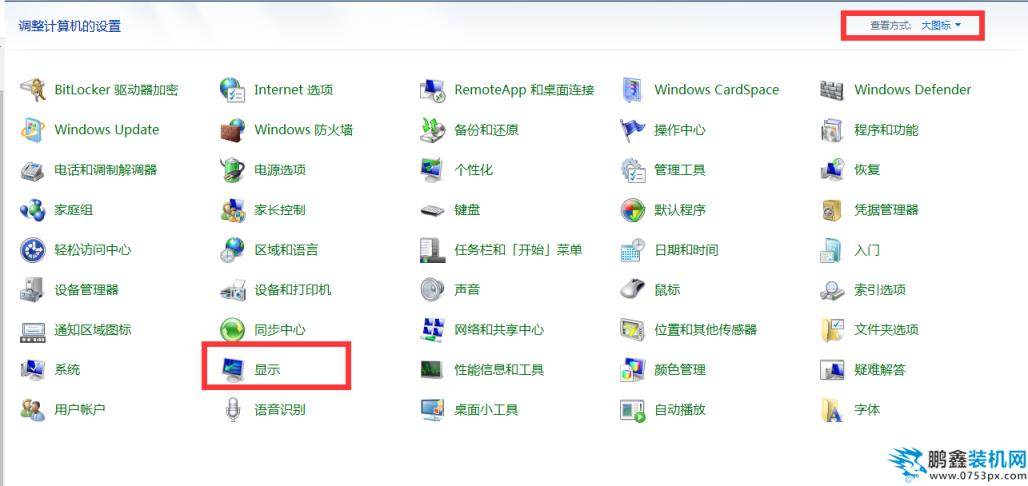
Task: Open the 恢复 link
Action: pos(867,170)
